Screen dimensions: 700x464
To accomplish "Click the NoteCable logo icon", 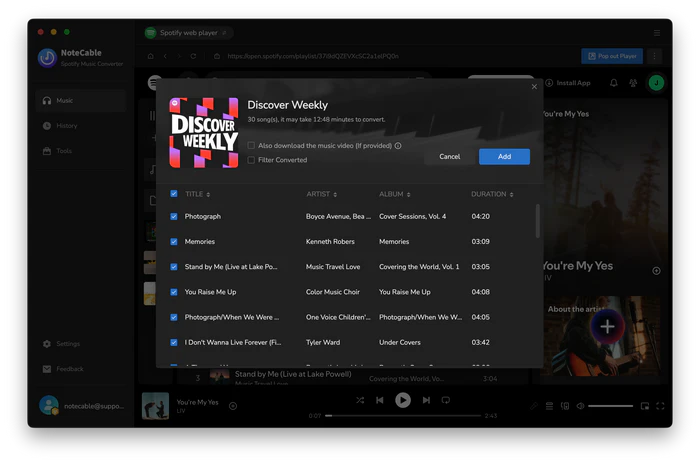I will pos(47,58).
